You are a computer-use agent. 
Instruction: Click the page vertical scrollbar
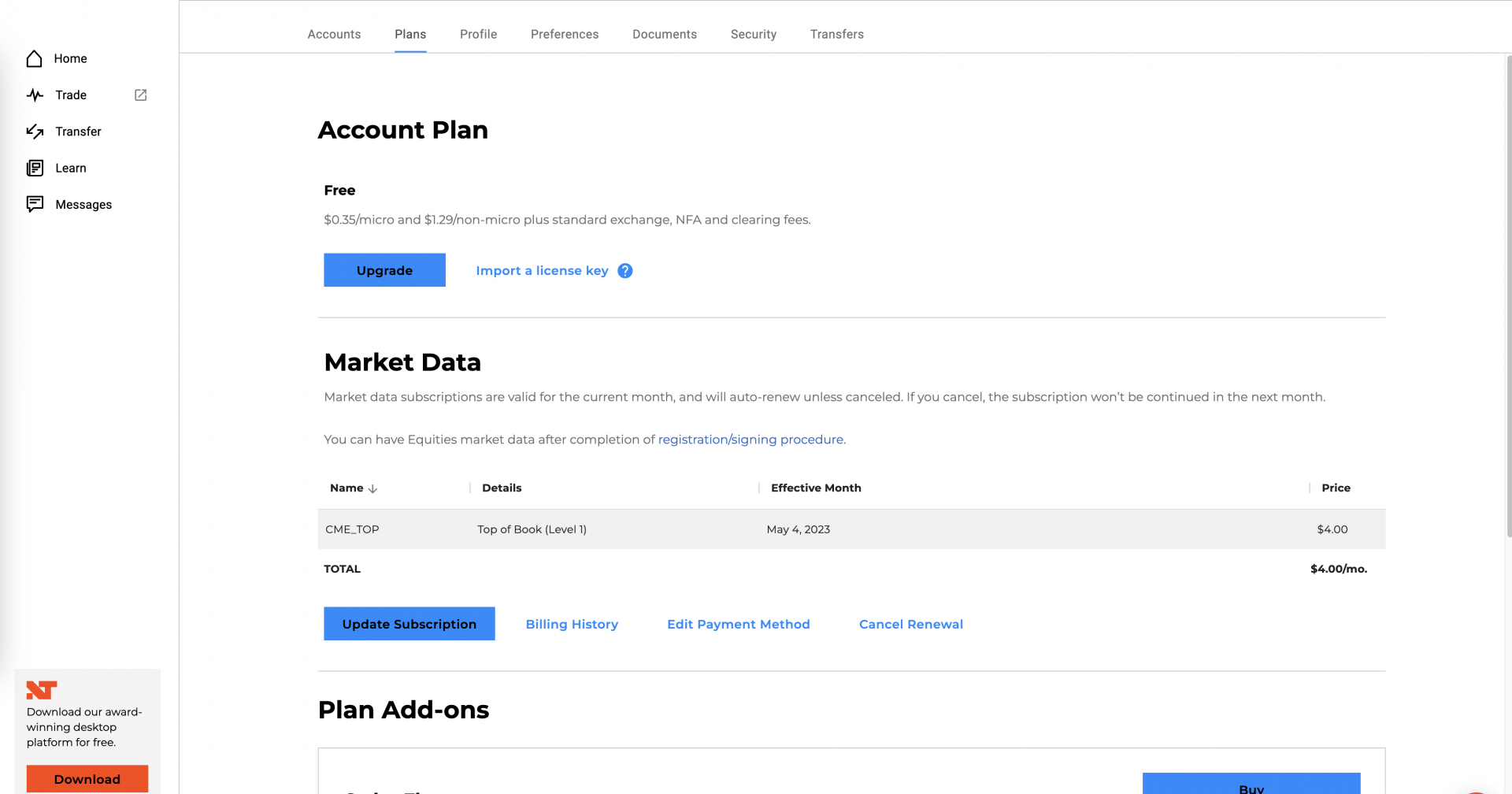pyautogui.click(x=1508, y=295)
